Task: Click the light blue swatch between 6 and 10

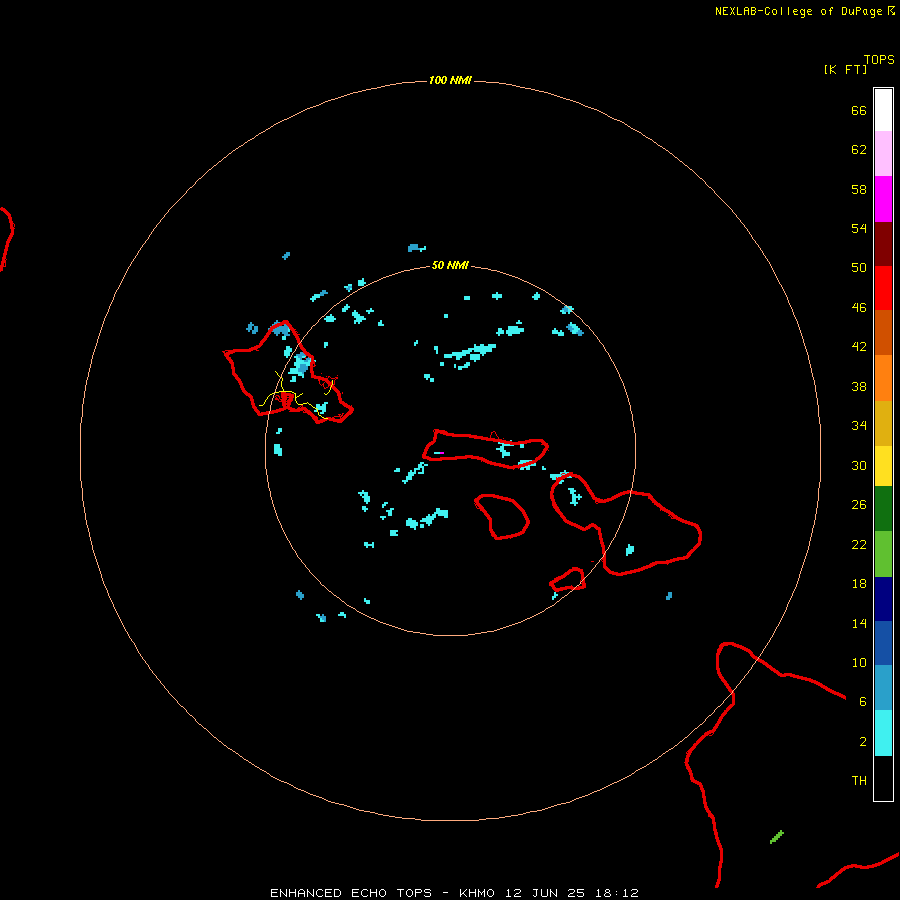Action: (883, 688)
